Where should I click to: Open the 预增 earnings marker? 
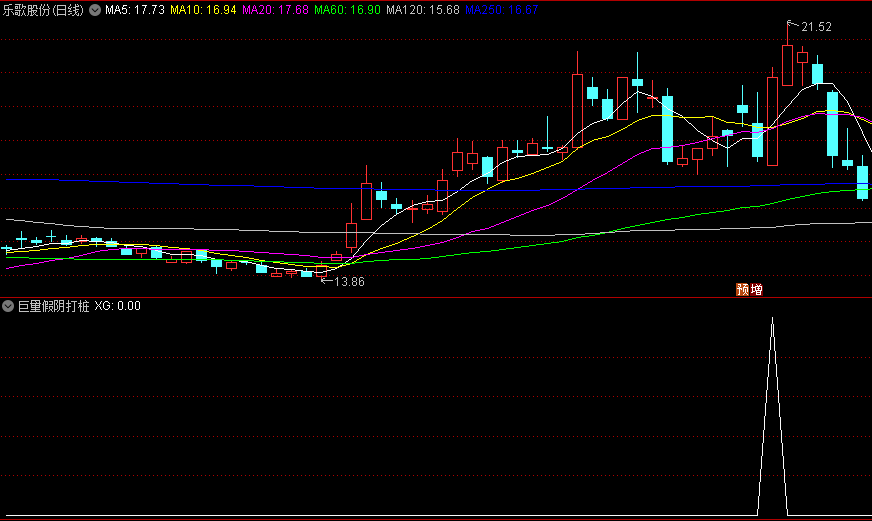pos(749,289)
